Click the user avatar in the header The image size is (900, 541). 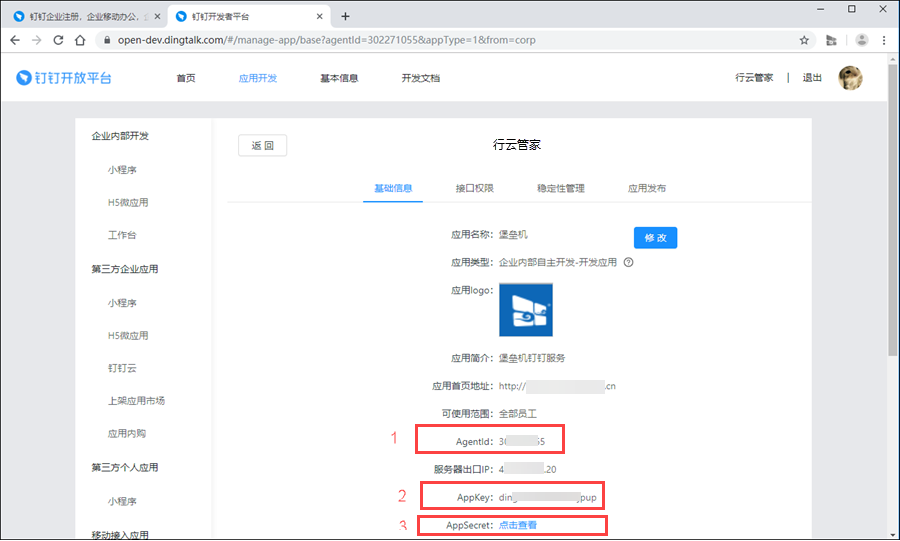[x=850, y=77]
